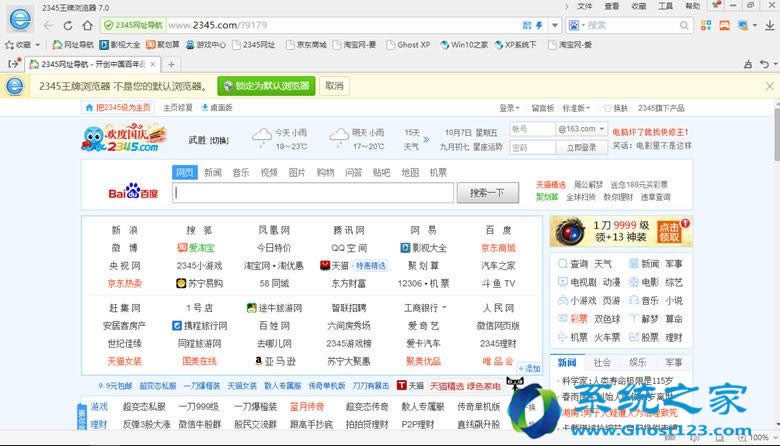Switch to the 社会 news tab

(602, 362)
